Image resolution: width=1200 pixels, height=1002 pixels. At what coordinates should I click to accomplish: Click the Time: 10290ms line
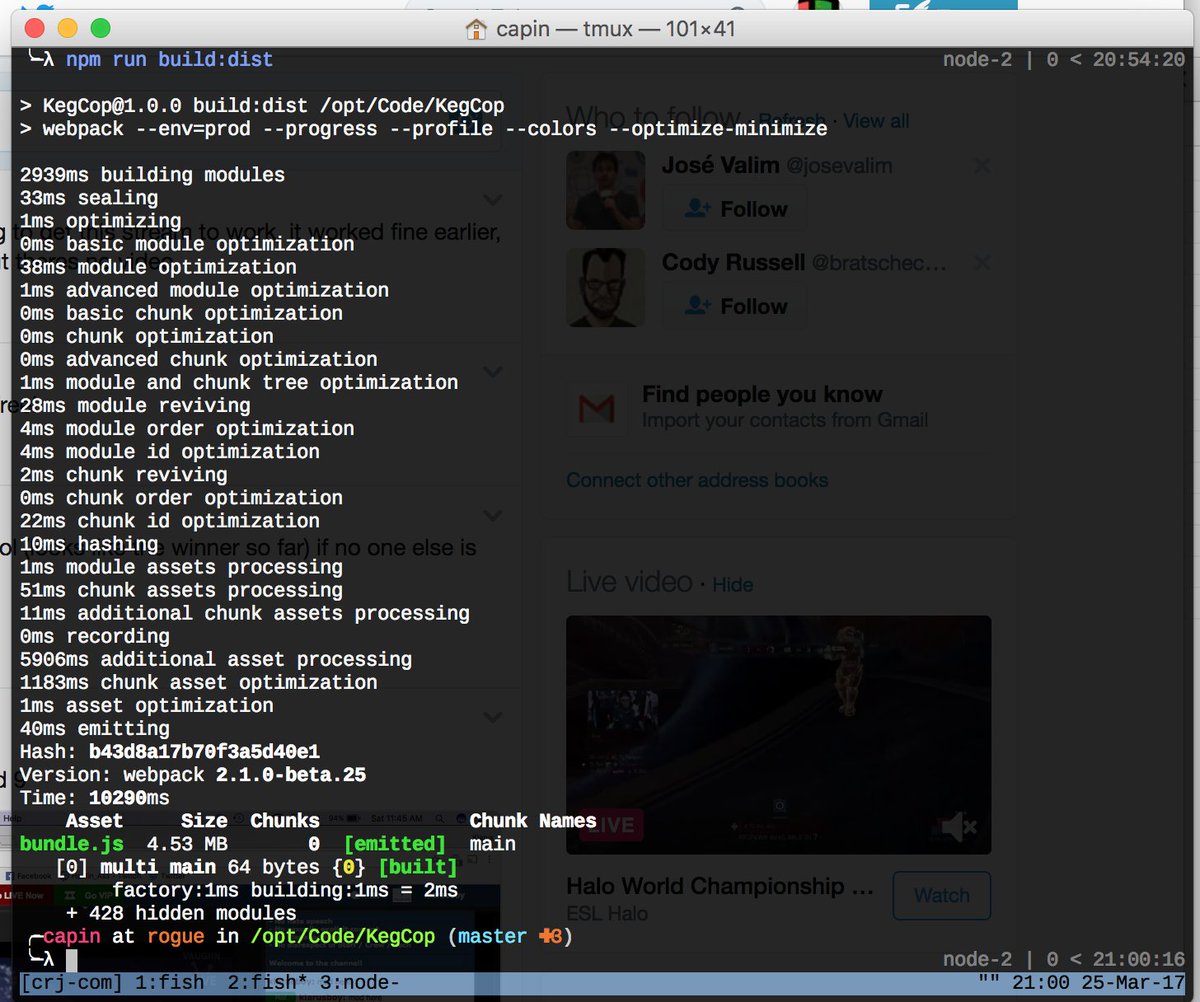(95, 797)
